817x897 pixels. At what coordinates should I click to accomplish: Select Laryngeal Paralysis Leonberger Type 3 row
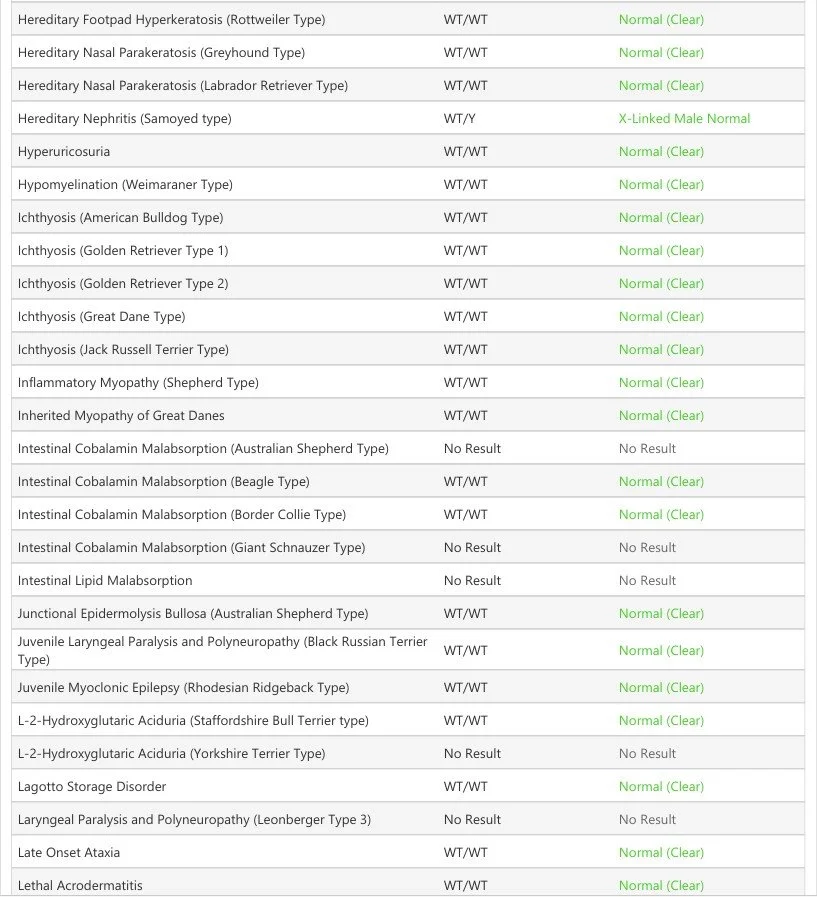pyautogui.click(x=408, y=819)
